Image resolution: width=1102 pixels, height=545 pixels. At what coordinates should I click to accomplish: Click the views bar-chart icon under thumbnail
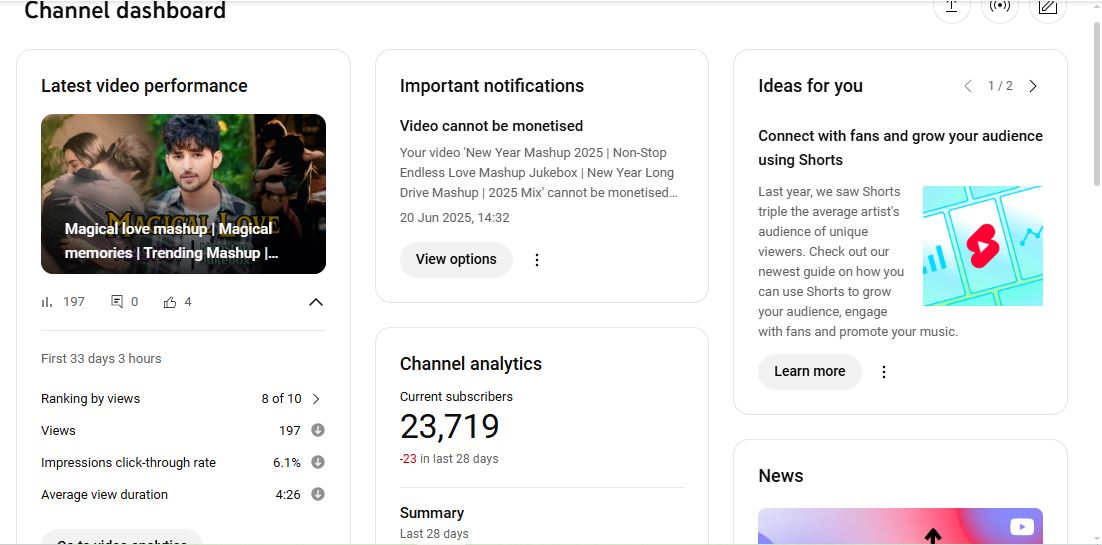tap(47, 302)
